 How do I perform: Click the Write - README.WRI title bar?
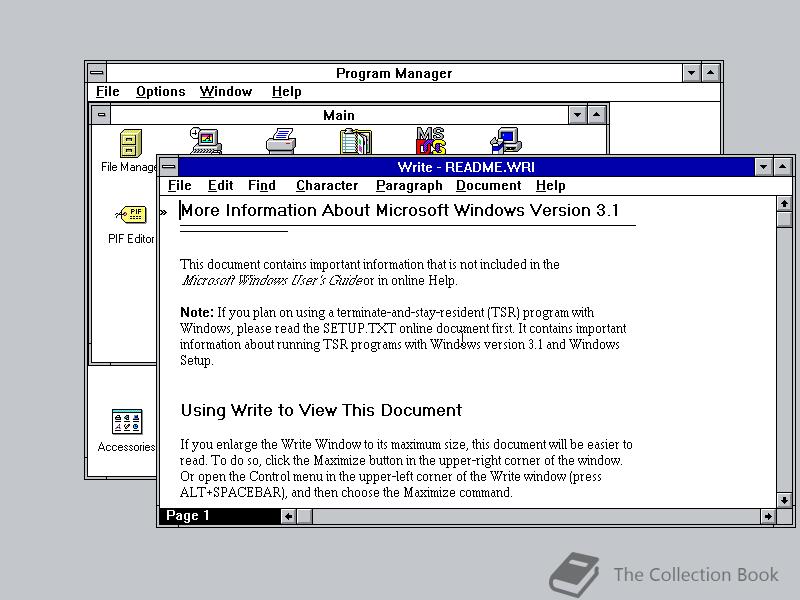(x=466, y=167)
